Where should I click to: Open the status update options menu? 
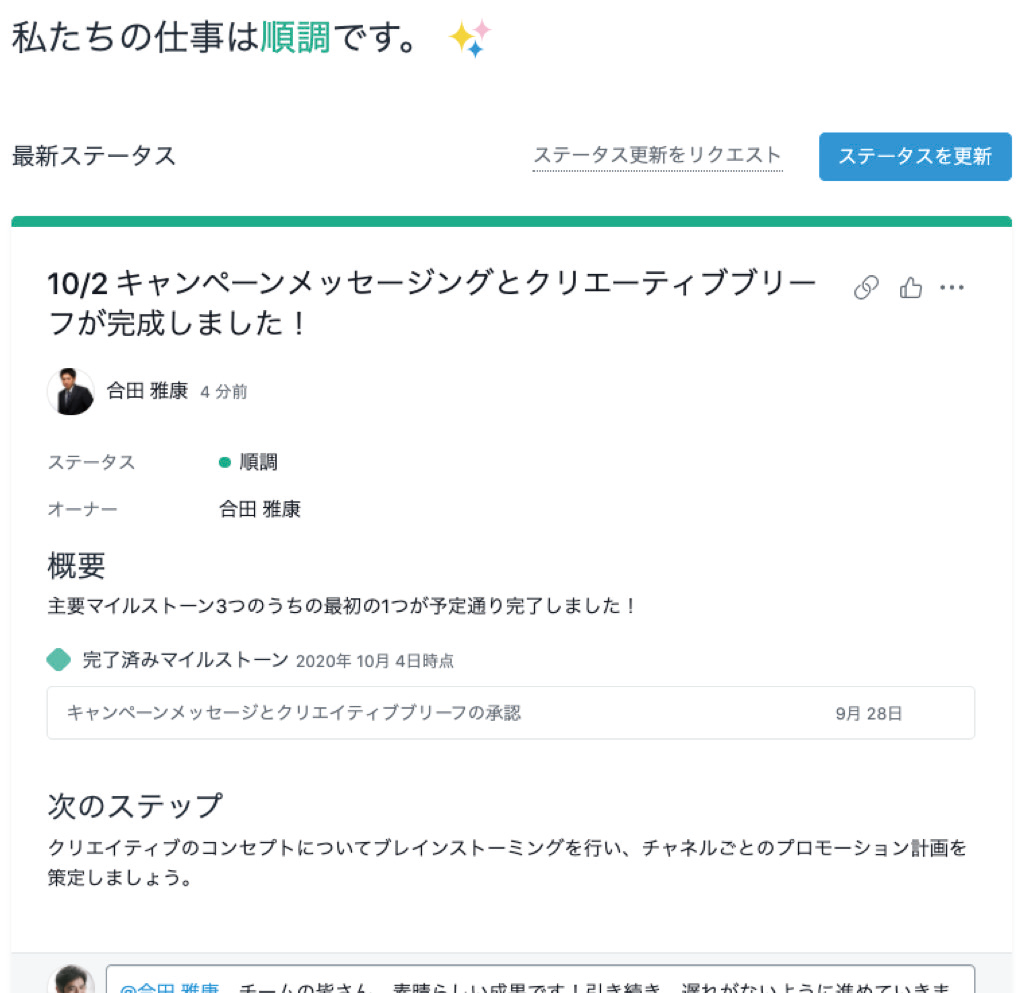(953, 287)
